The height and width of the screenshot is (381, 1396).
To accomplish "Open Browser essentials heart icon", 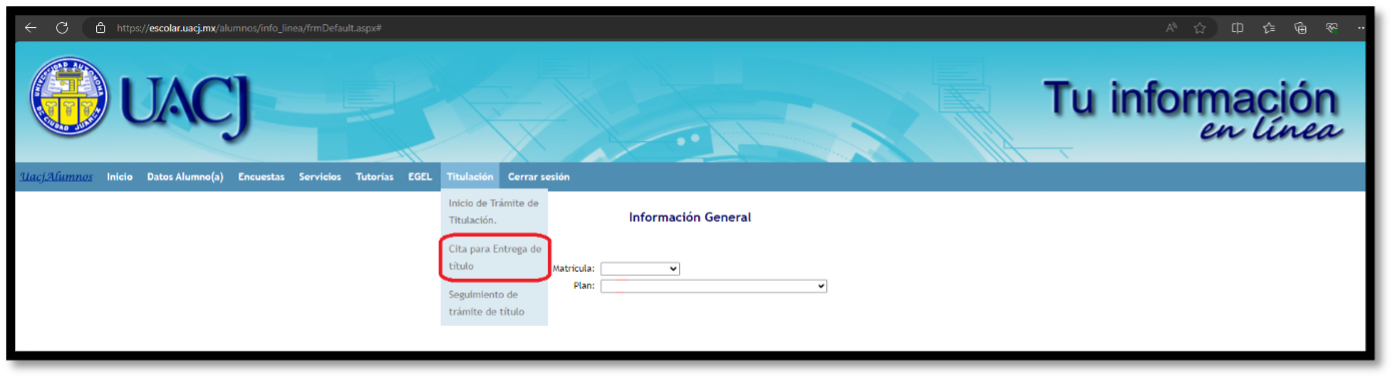I will [x=1332, y=28].
